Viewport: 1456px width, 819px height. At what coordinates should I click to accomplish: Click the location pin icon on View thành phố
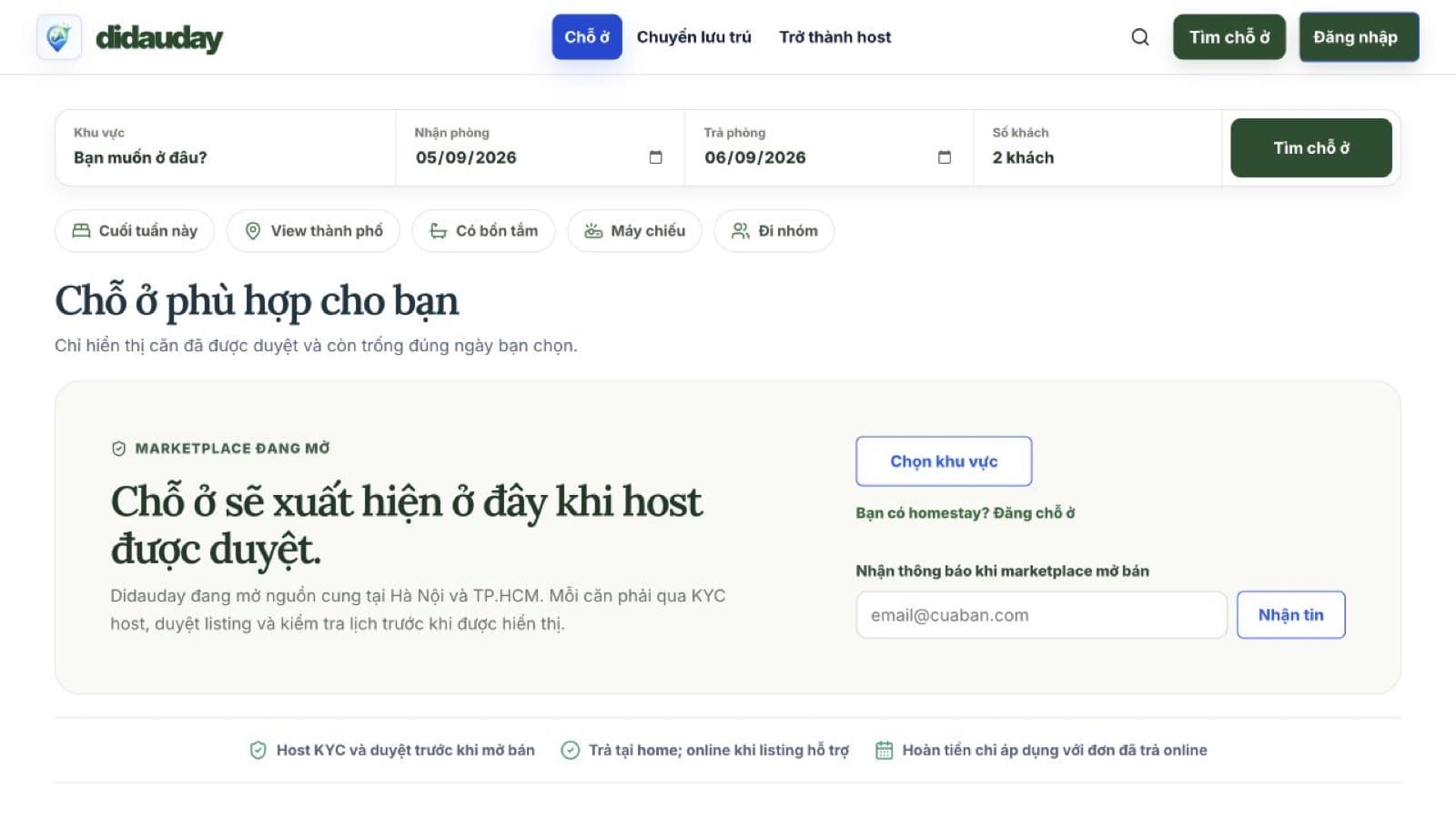click(253, 231)
